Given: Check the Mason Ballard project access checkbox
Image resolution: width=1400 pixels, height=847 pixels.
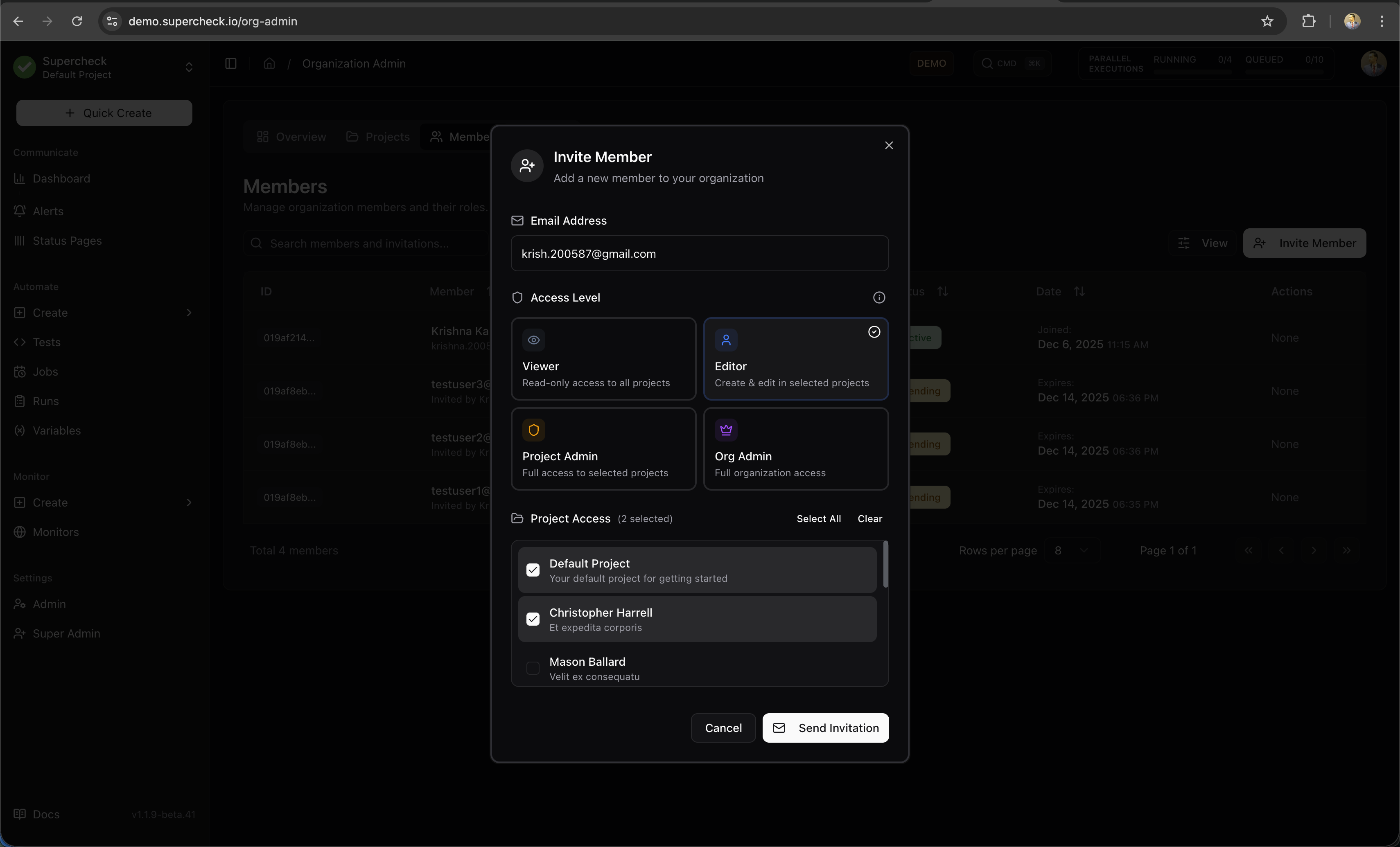Looking at the screenshot, I should click(533, 668).
